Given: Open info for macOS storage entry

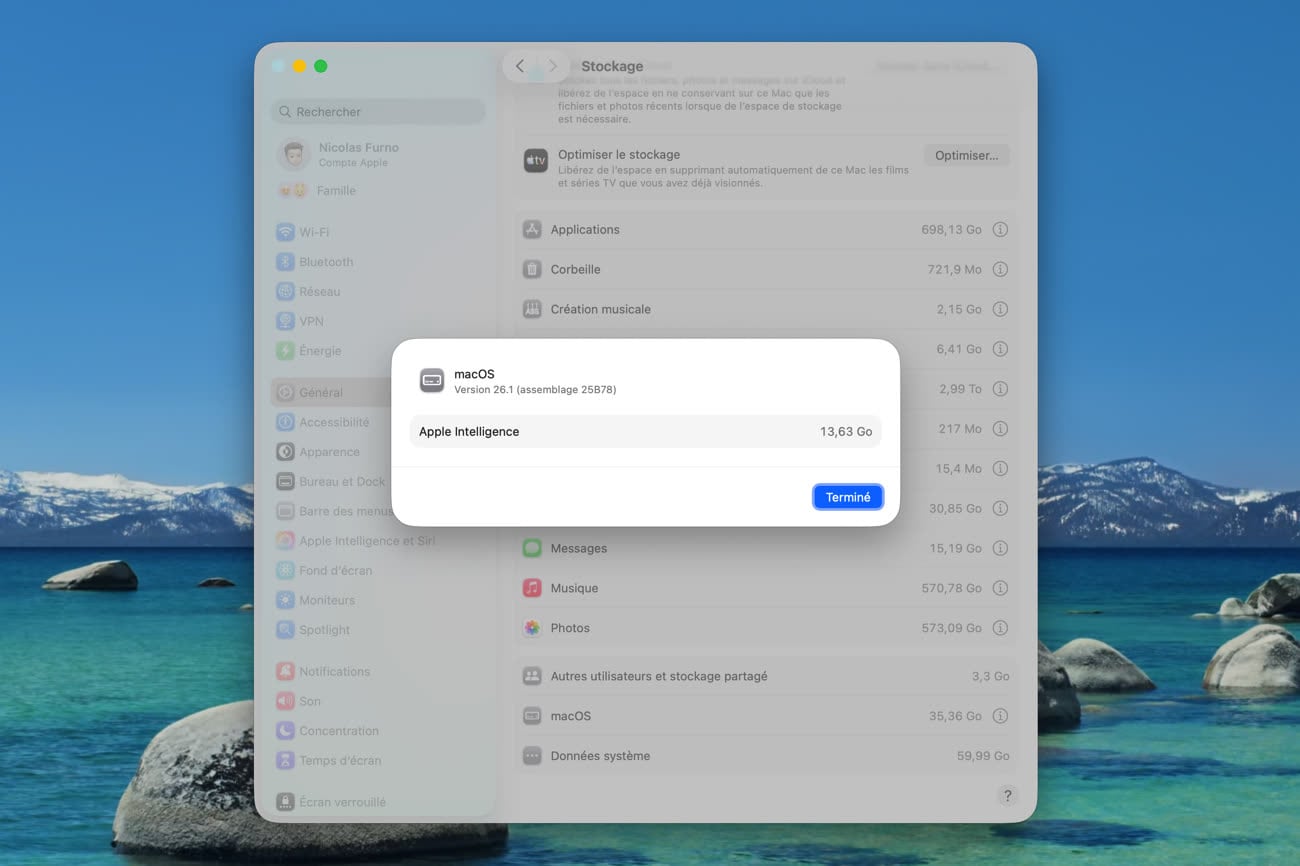Looking at the screenshot, I should [1000, 717].
